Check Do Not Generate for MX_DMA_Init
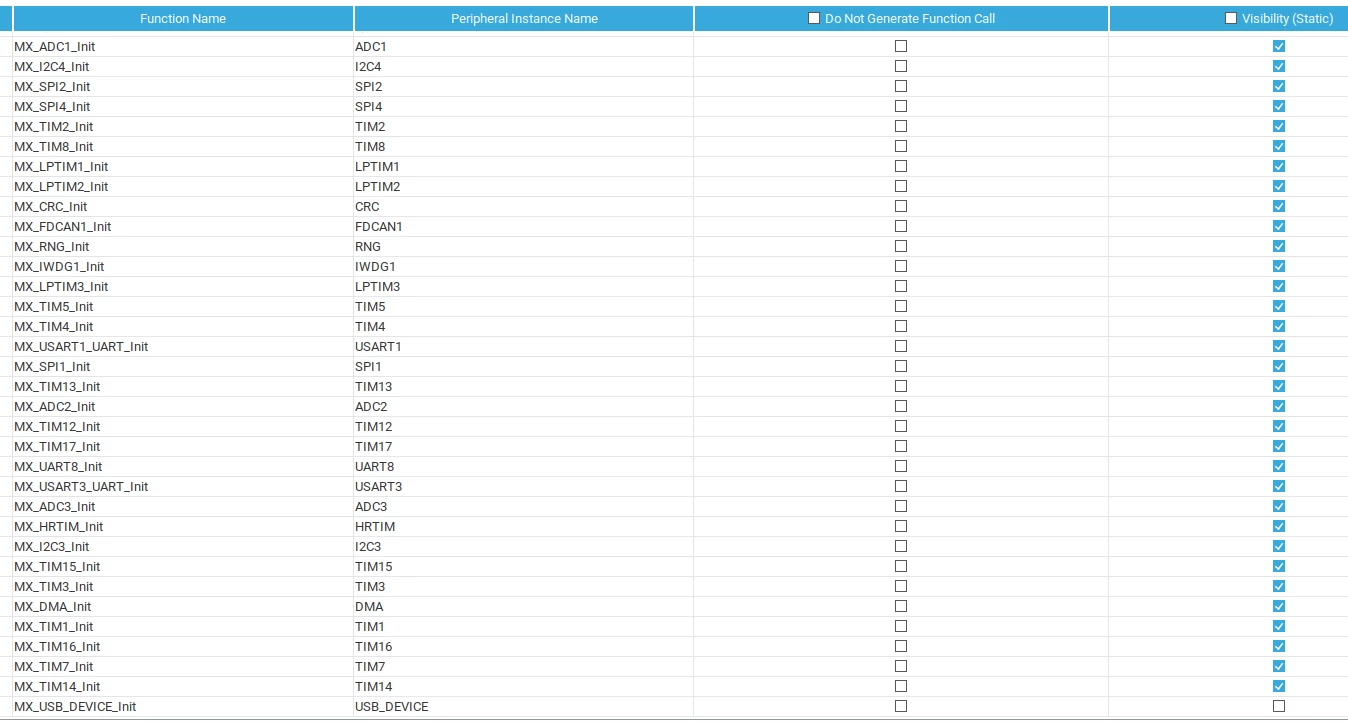Viewport: 1348px width, 722px height. pos(901,606)
